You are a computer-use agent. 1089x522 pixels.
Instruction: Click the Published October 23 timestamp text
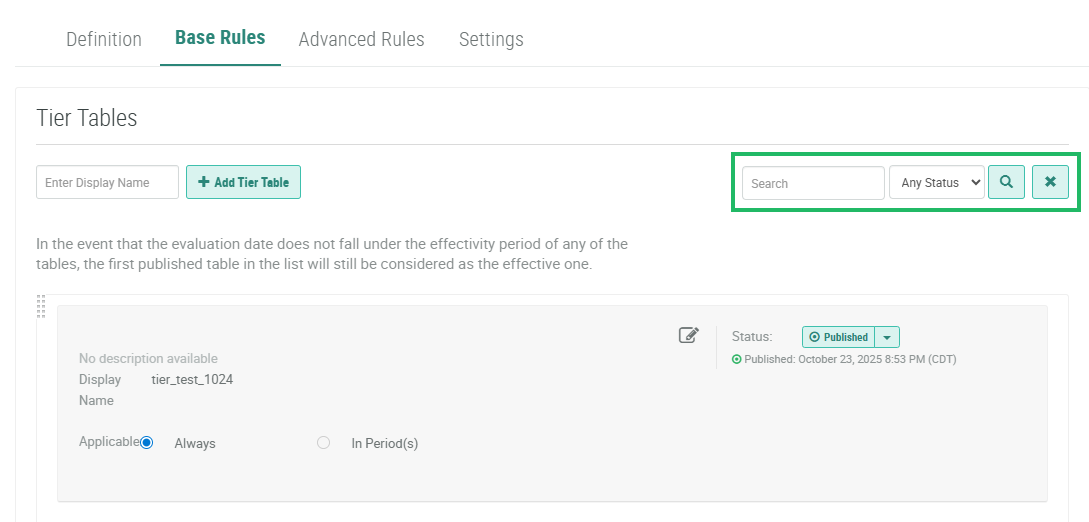[850, 359]
